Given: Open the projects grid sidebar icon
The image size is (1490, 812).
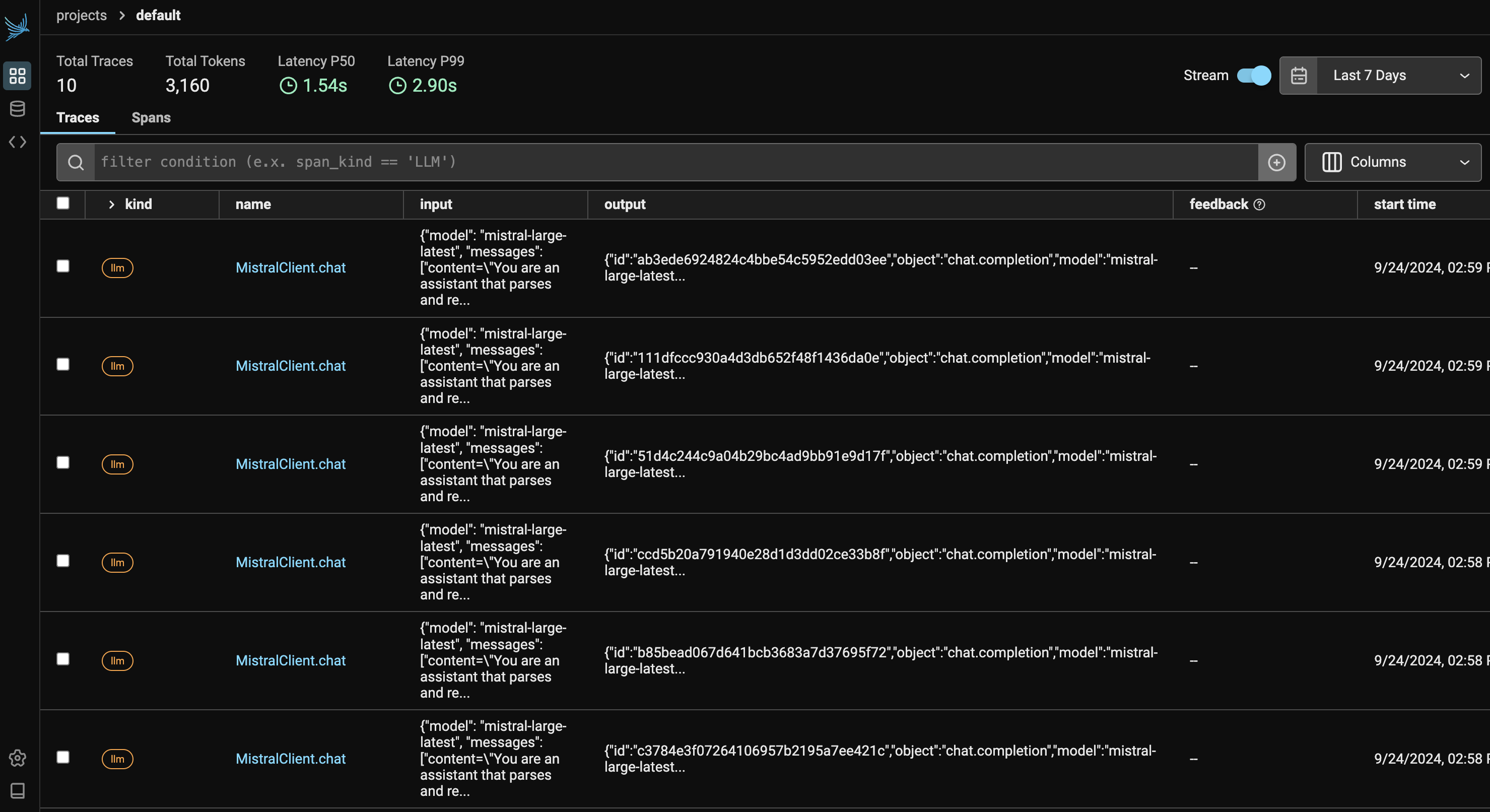Looking at the screenshot, I should [x=17, y=76].
